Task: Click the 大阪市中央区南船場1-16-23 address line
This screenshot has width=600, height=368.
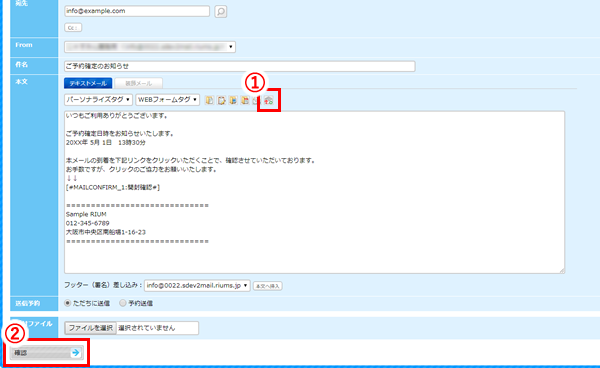Action: 106,232
